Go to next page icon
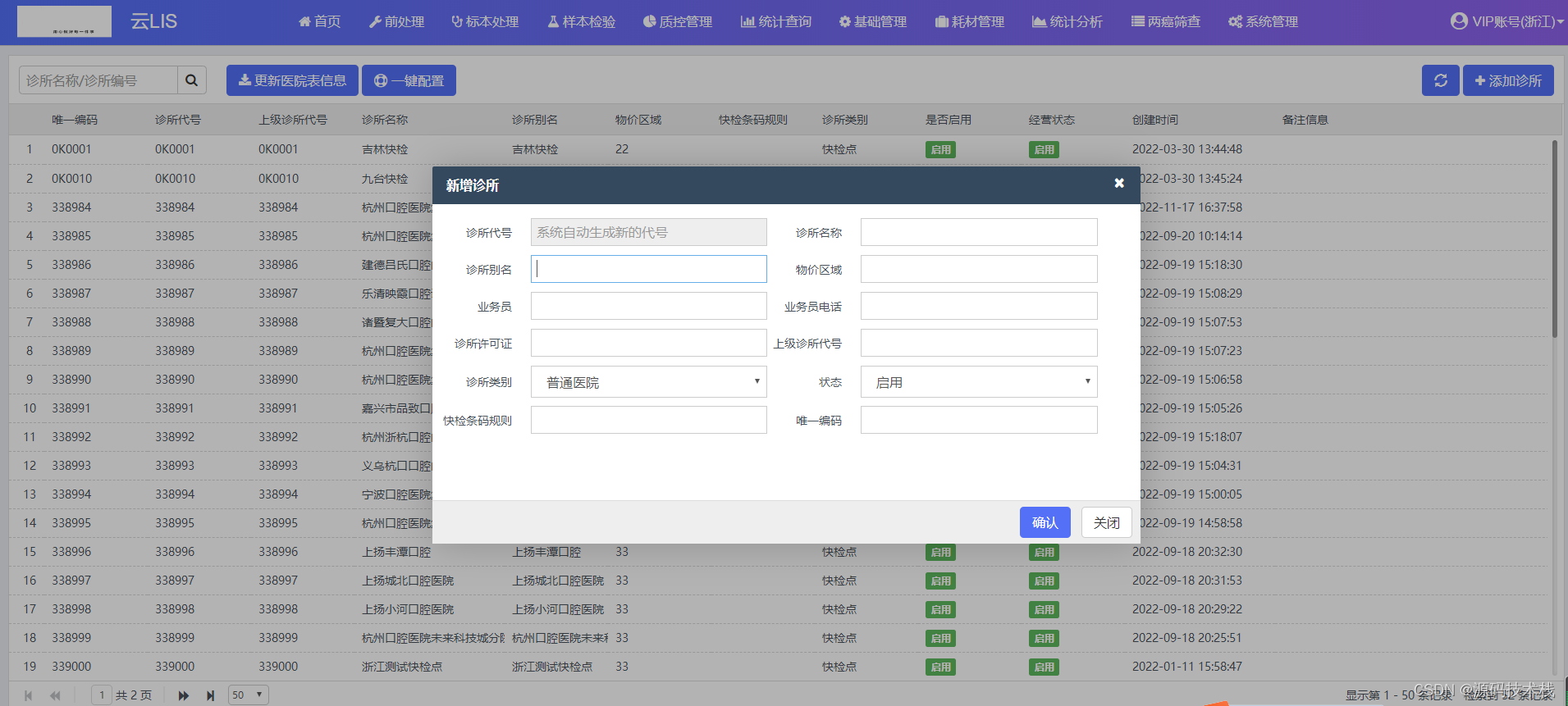The height and width of the screenshot is (706, 1568). 183,695
